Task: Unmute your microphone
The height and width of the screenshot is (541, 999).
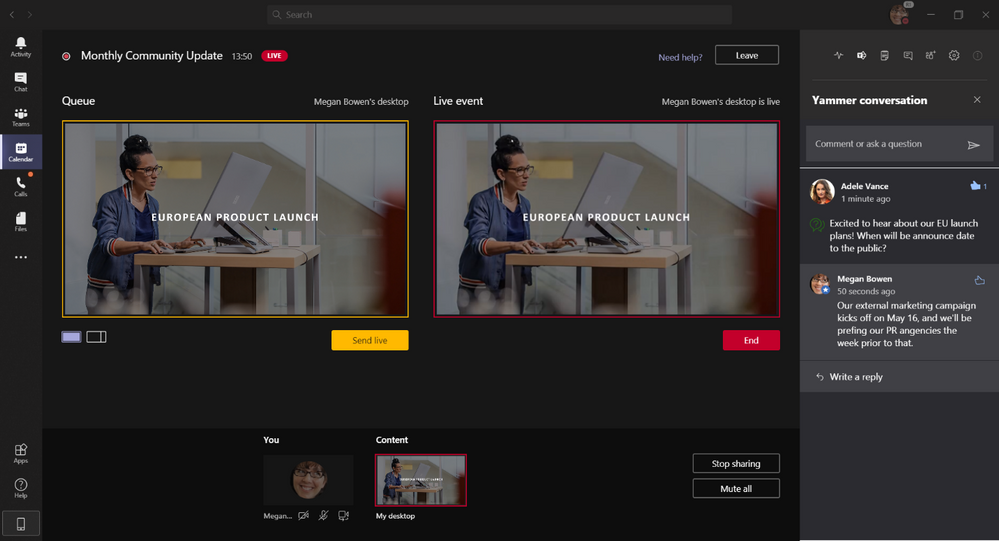Action: [324, 516]
